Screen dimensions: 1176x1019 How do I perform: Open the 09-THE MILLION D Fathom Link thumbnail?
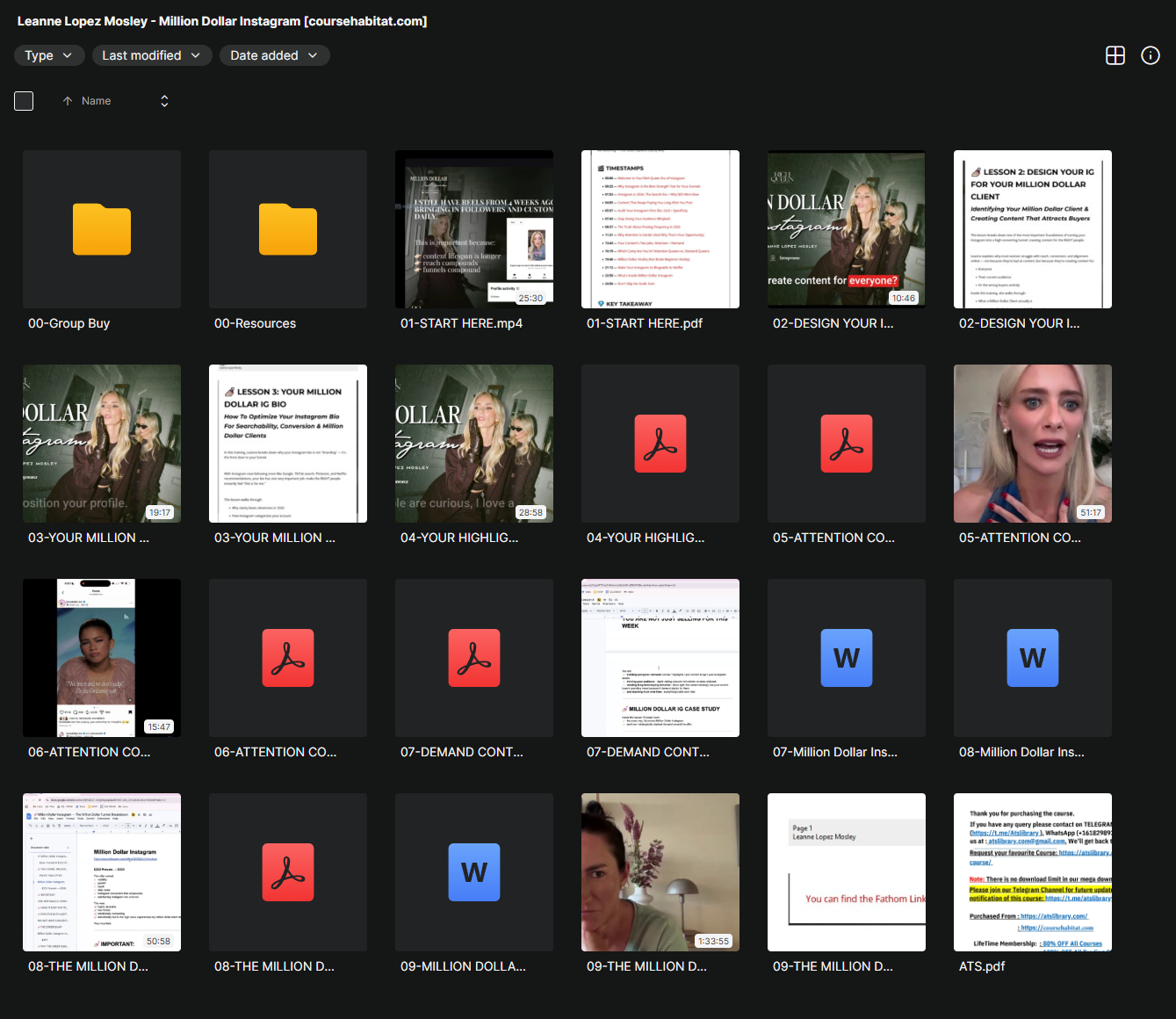tap(847, 872)
